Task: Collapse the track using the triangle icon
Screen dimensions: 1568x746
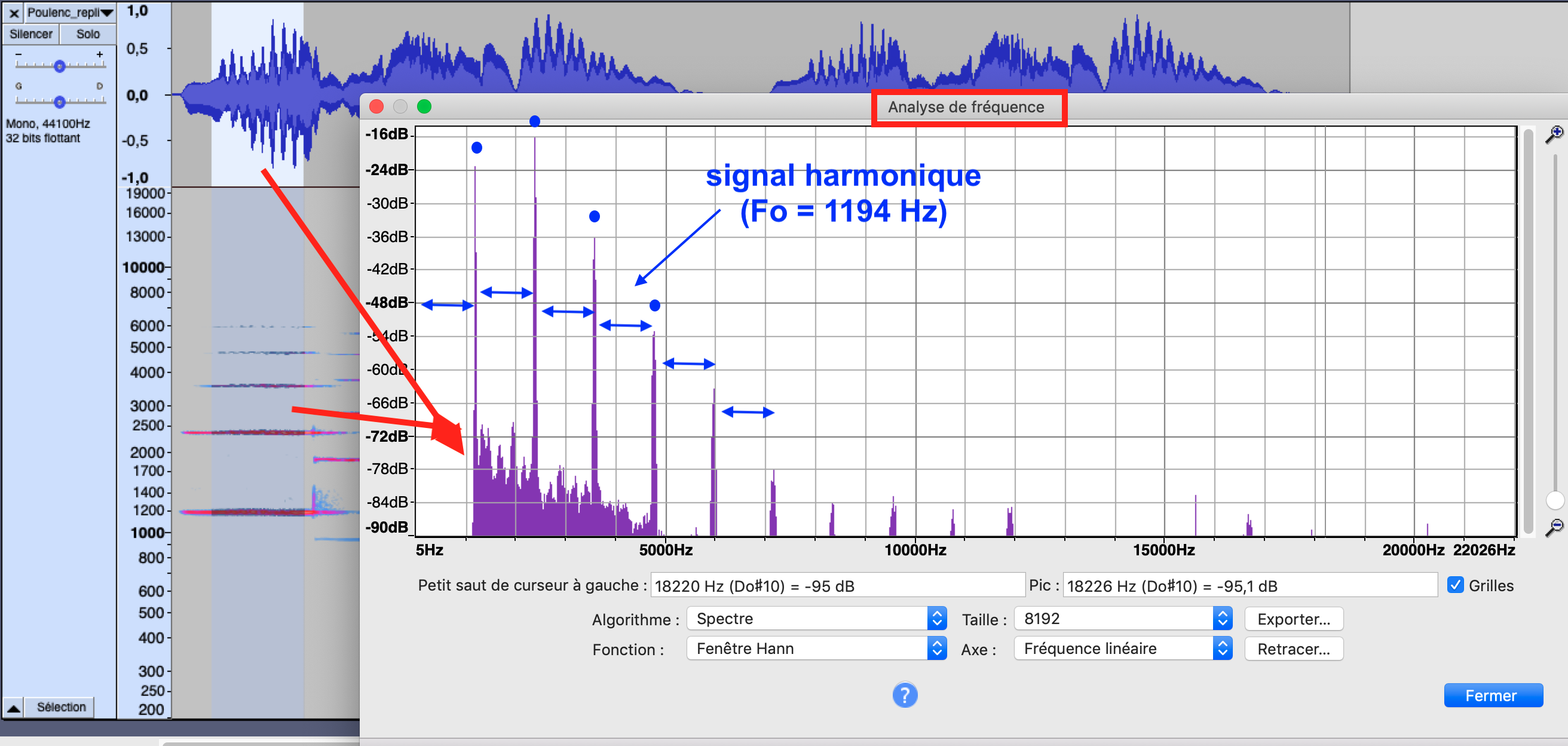Action: pyautogui.click(x=13, y=707)
